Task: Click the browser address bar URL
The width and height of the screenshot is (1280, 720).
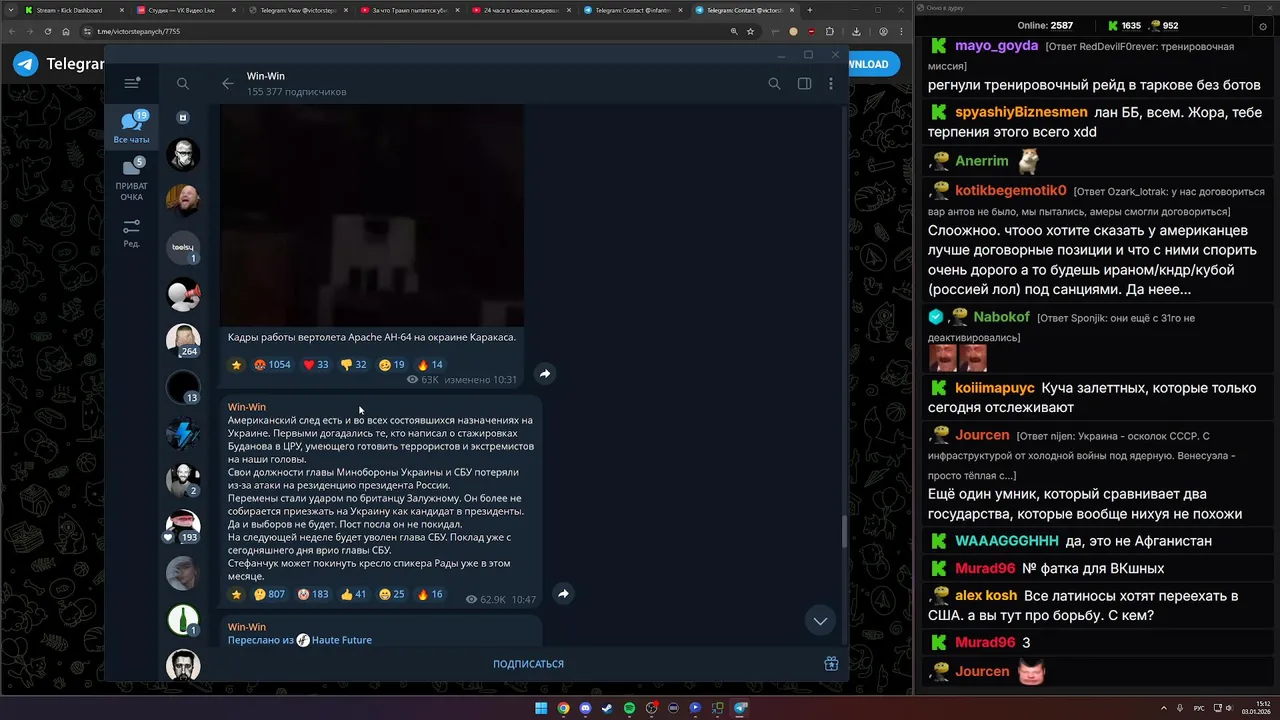Action: pos(138,31)
